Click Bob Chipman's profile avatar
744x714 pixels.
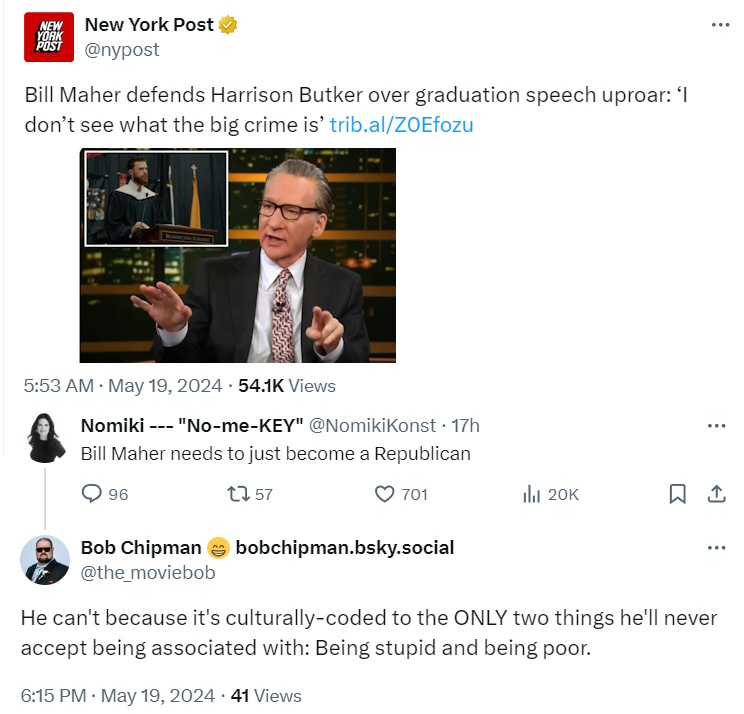[x=44, y=559]
